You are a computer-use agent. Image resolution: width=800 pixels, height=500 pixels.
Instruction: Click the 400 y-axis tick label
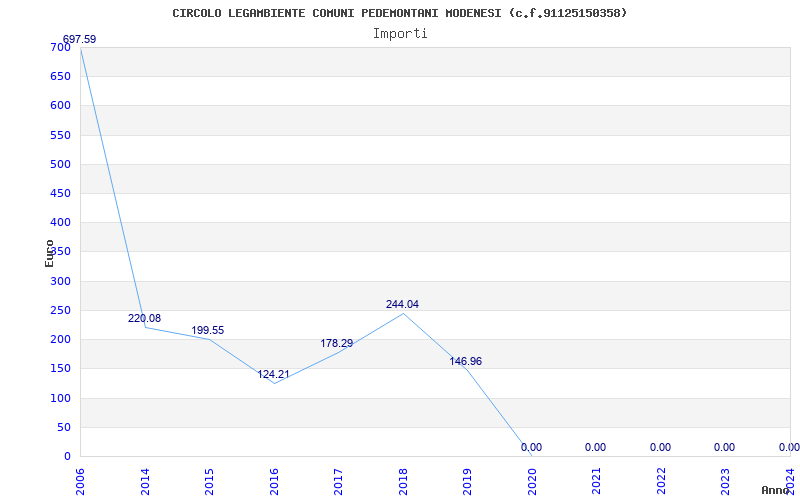[60, 222]
